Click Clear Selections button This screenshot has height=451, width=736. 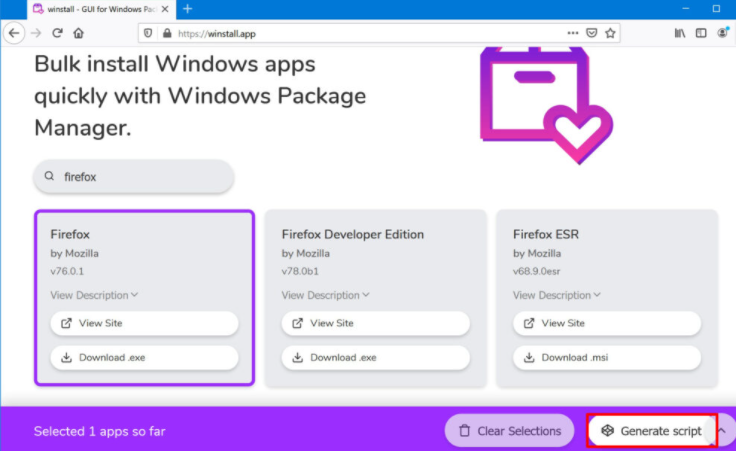click(x=509, y=431)
